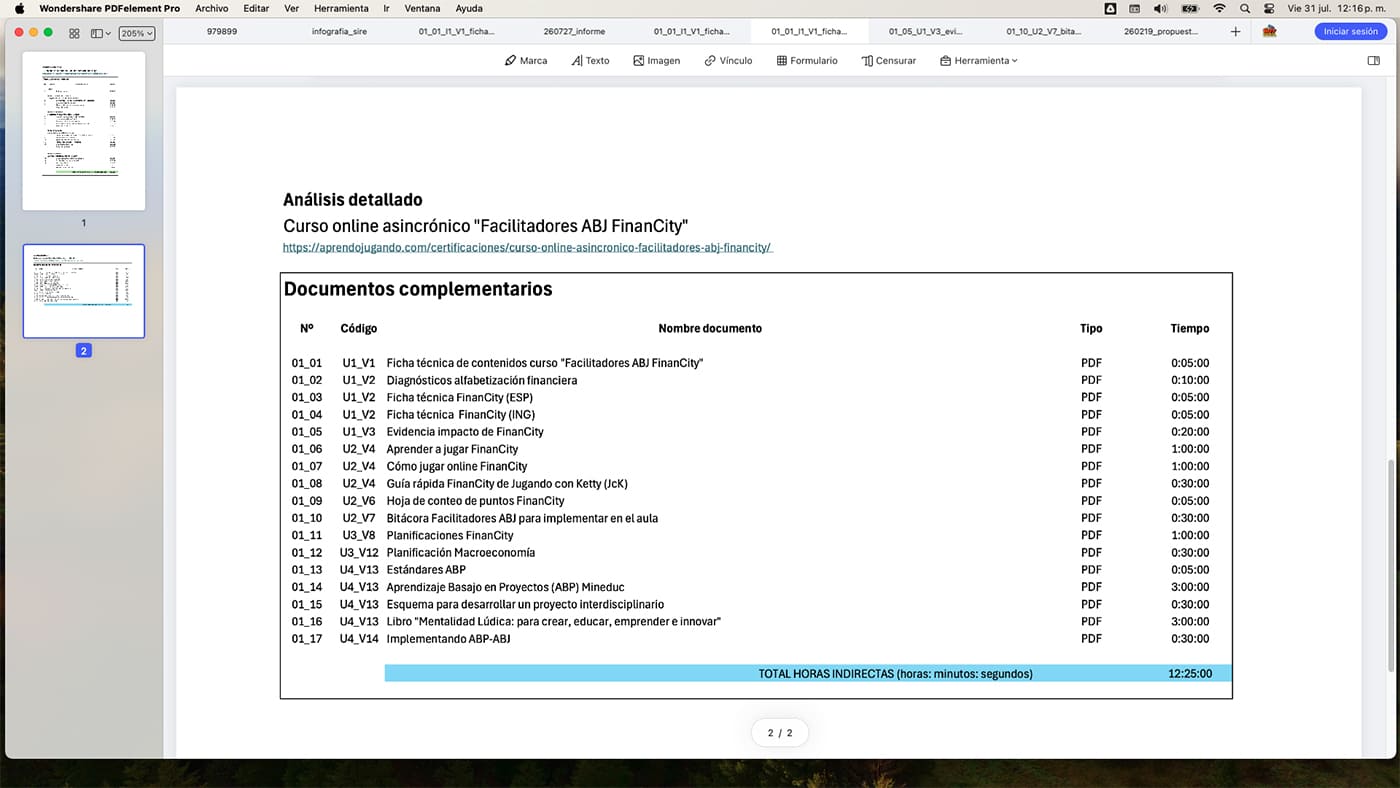Open the promo icon beside Iniciar sesión
The height and width of the screenshot is (788, 1400).
(1269, 32)
